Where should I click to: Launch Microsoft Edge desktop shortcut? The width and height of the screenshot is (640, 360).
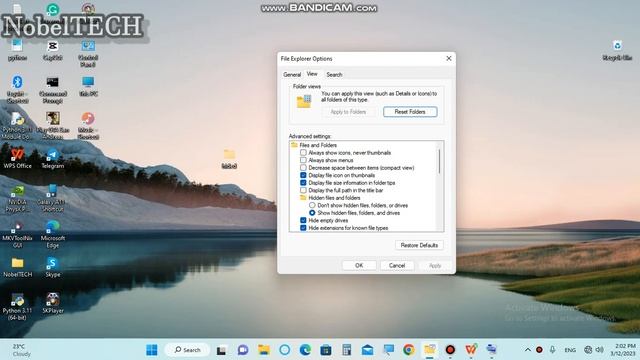tap(53, 234)
